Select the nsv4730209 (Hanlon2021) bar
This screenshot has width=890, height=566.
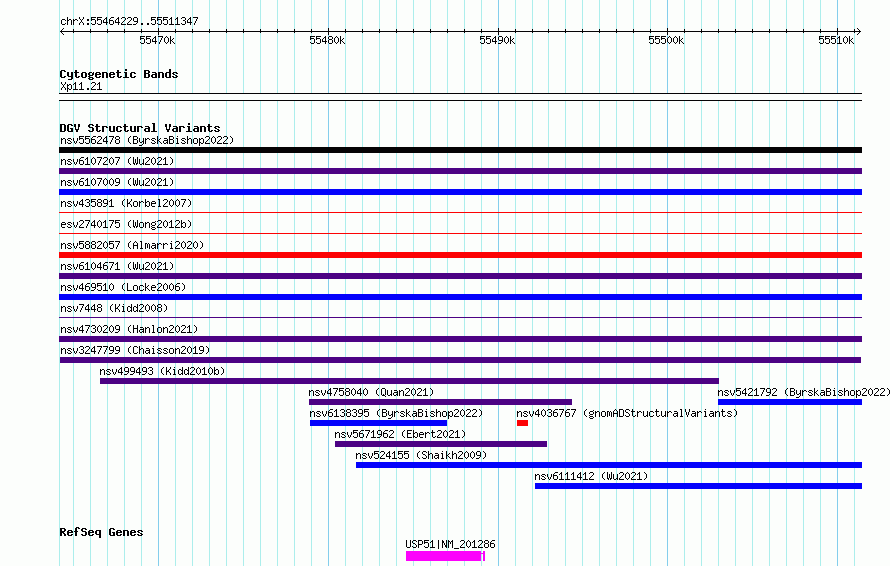point(460,339)
